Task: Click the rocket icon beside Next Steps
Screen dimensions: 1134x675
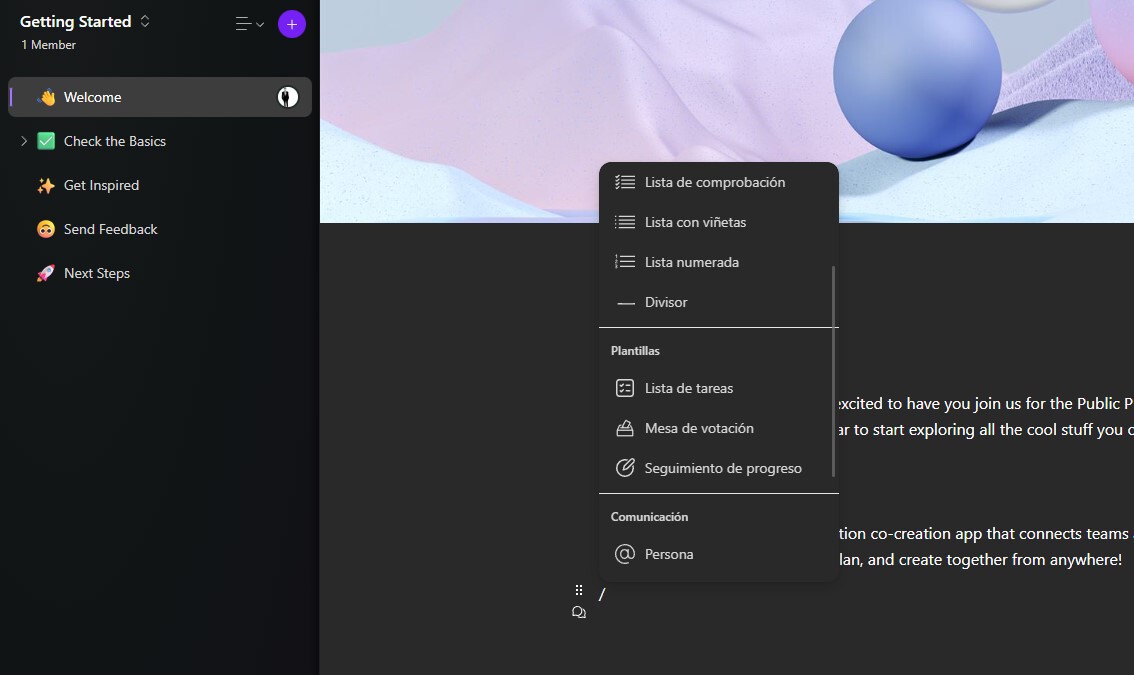Action: [x=46, y=272]
